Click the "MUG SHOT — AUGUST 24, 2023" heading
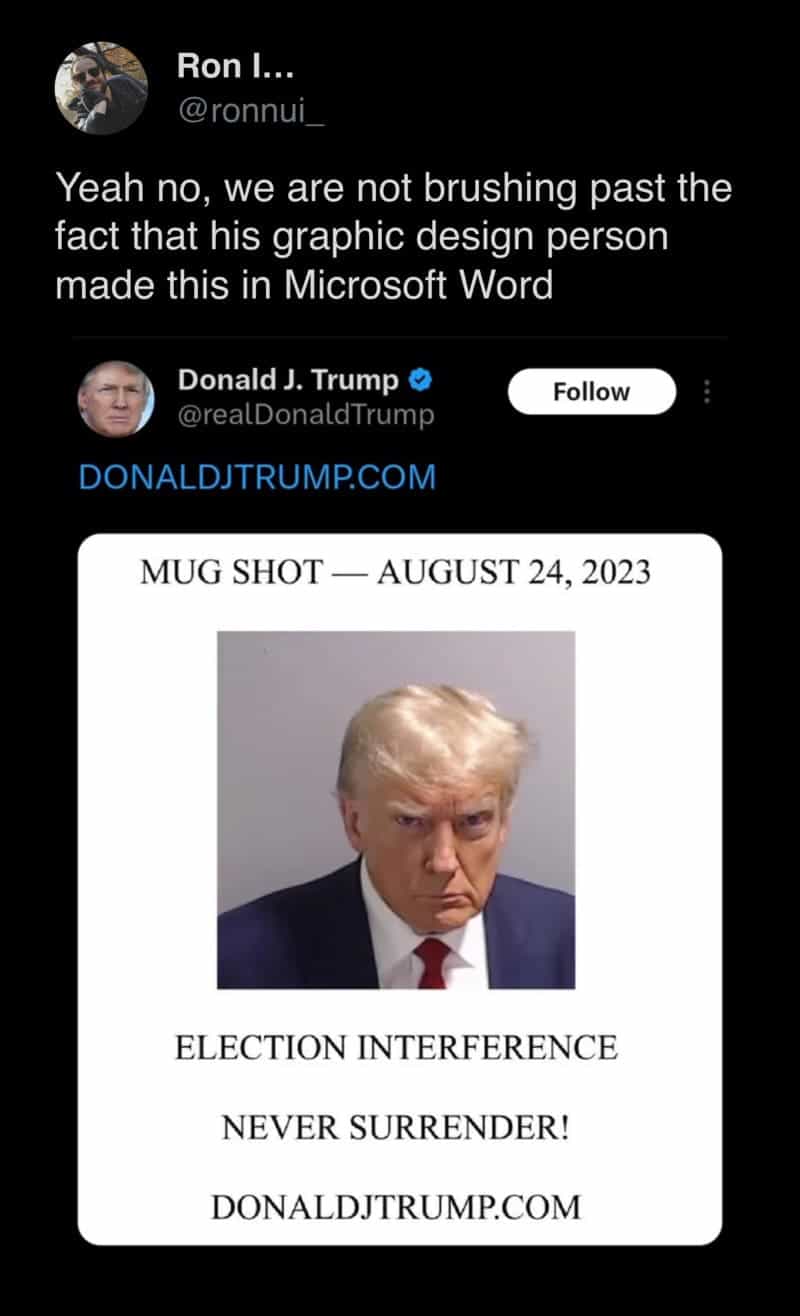Viewport: 800px width, 1316px height. tap(397, 573)
